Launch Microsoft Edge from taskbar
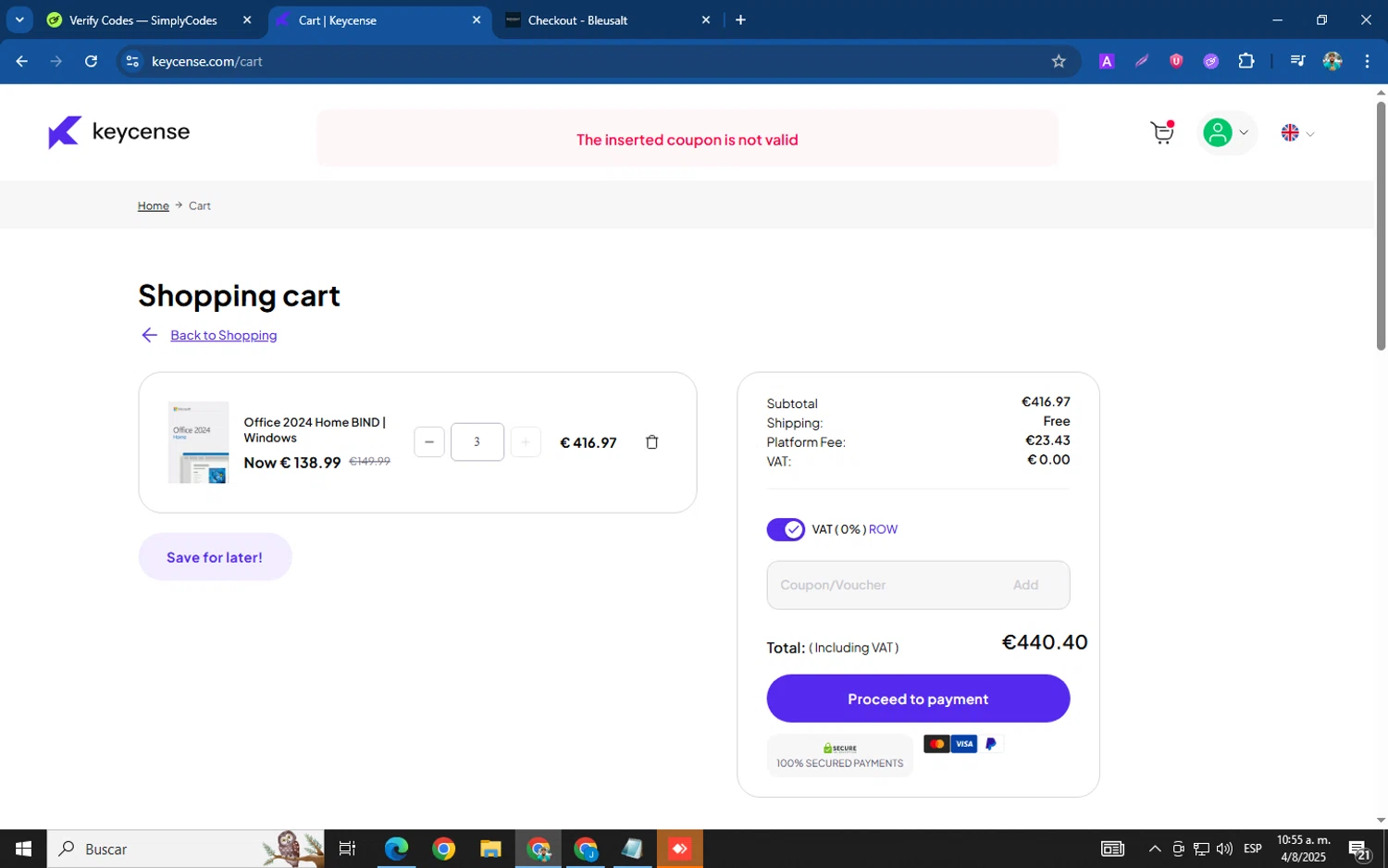 (x=396, y=849)
